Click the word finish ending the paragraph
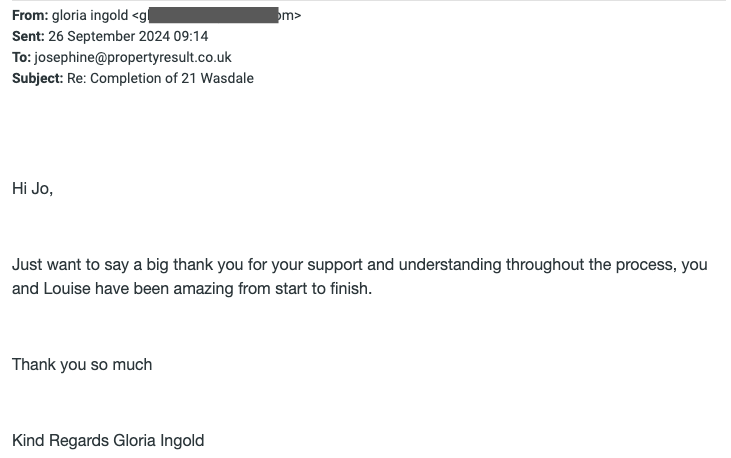 click(x=349, y=289)
